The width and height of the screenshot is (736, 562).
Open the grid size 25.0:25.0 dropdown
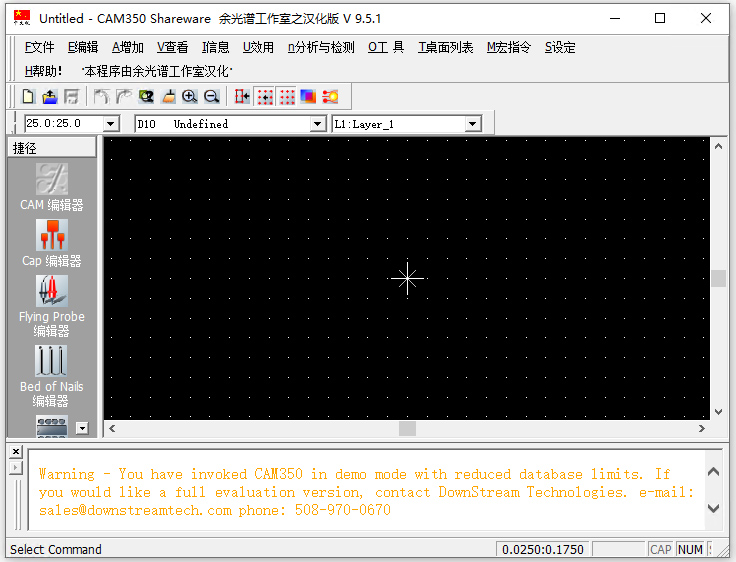point(111,124)
